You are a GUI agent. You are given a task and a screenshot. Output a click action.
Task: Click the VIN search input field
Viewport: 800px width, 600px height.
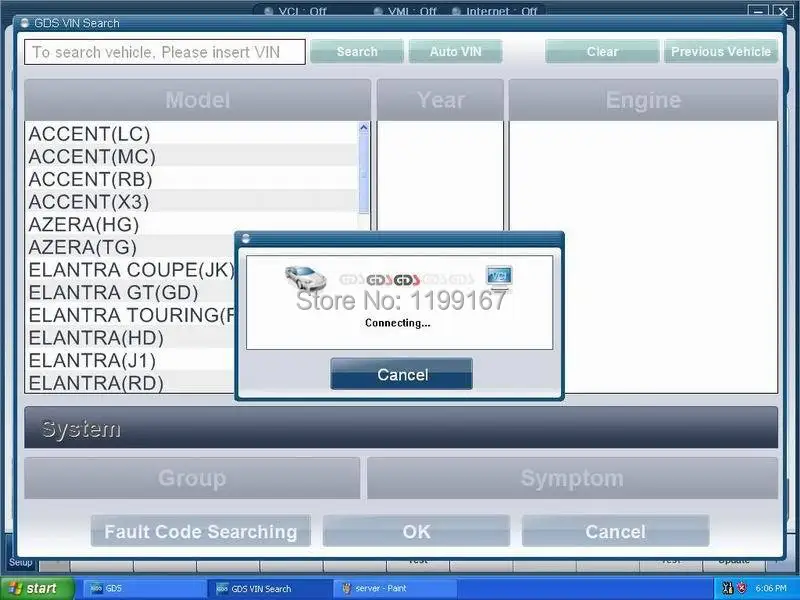coord(165,52)
